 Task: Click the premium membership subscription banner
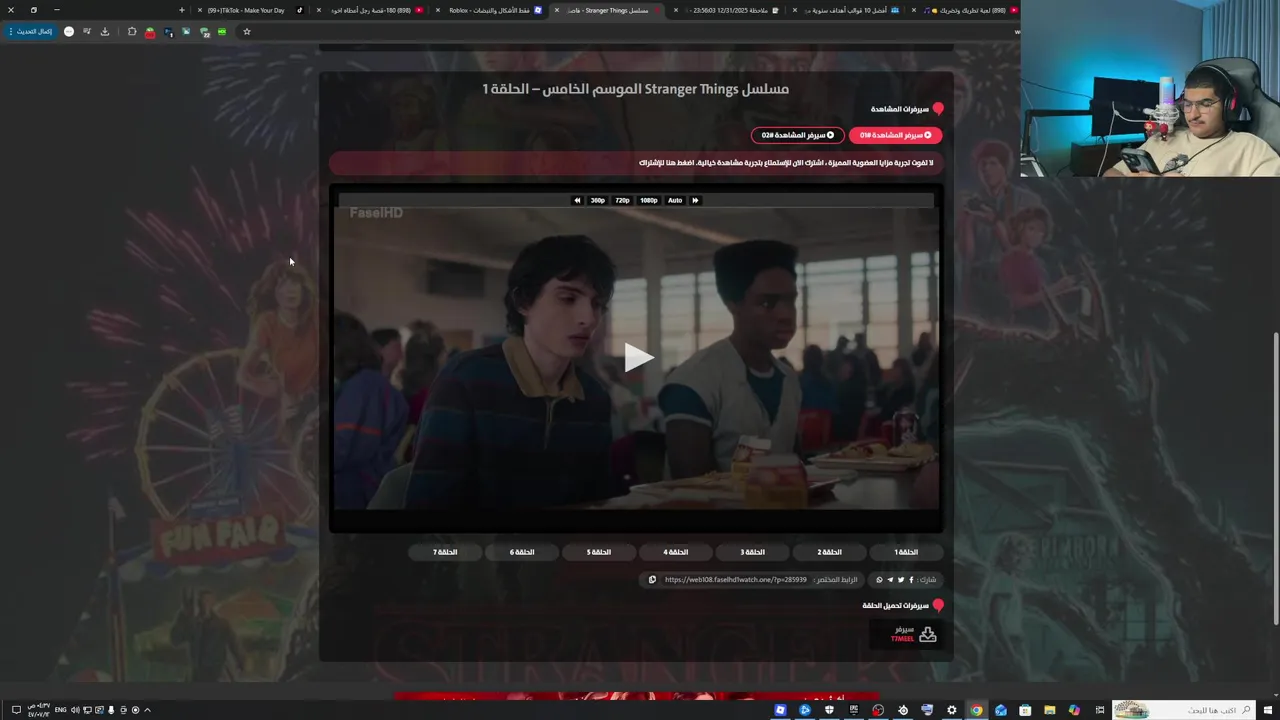pyautogui.click(x=636, y=162)
